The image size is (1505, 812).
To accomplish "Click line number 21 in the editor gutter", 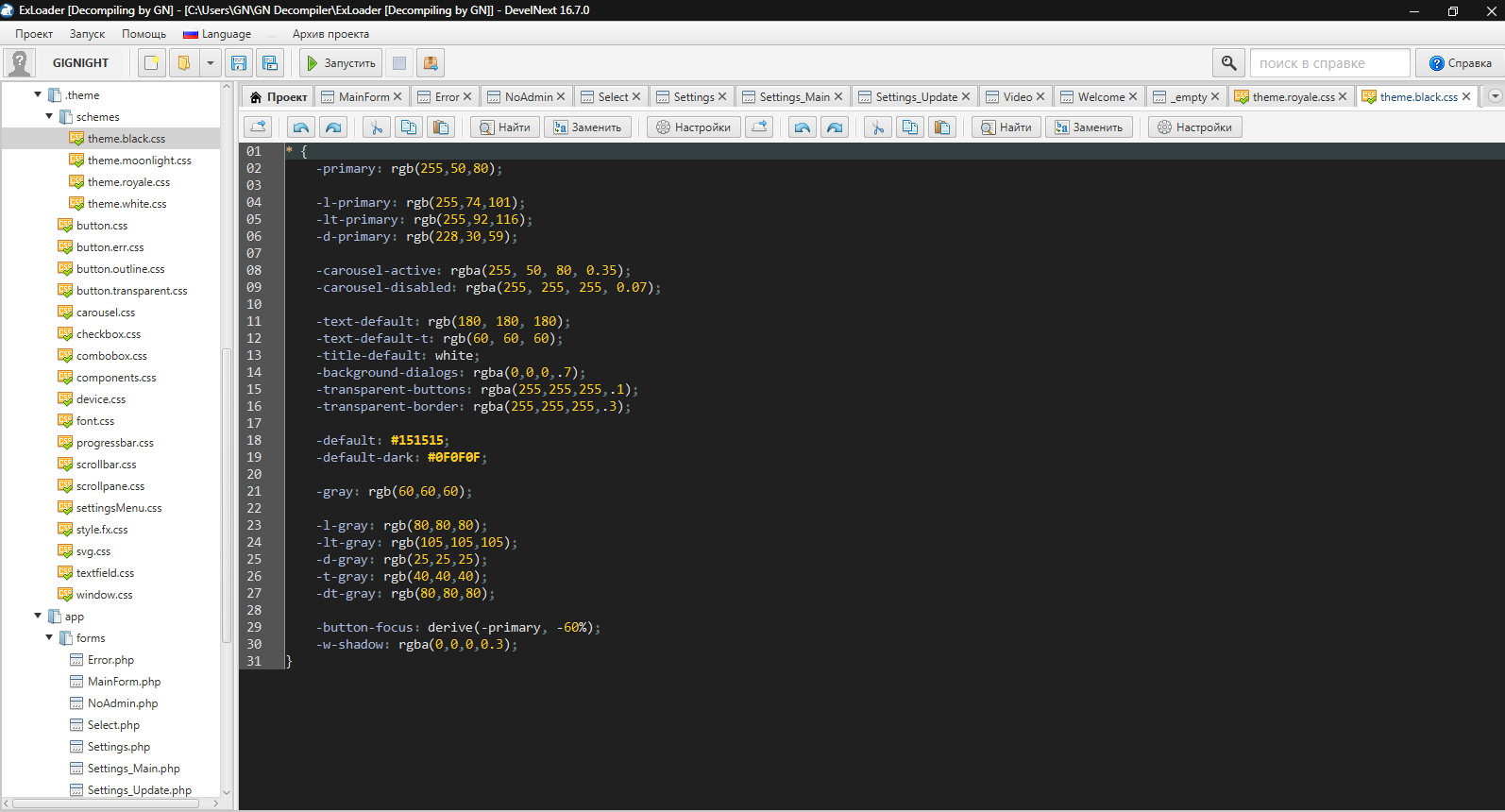I will [x=254, y=492].
